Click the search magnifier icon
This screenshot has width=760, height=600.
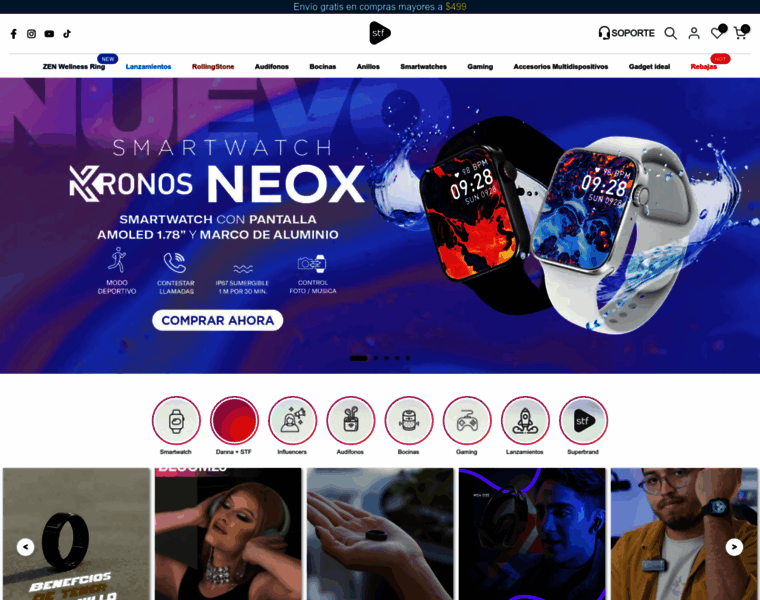point(670,33)
